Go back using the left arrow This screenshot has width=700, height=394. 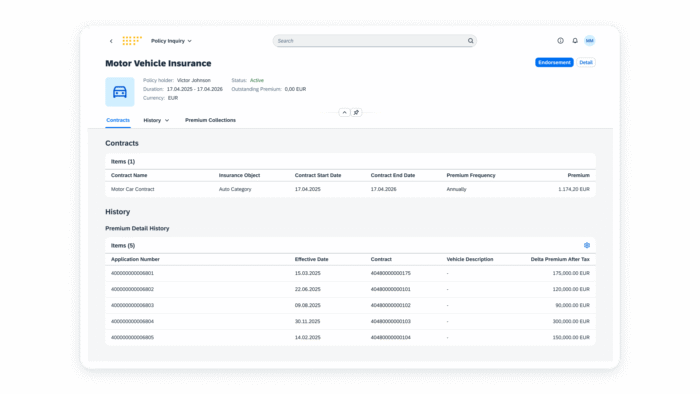(x=111, y=41)
